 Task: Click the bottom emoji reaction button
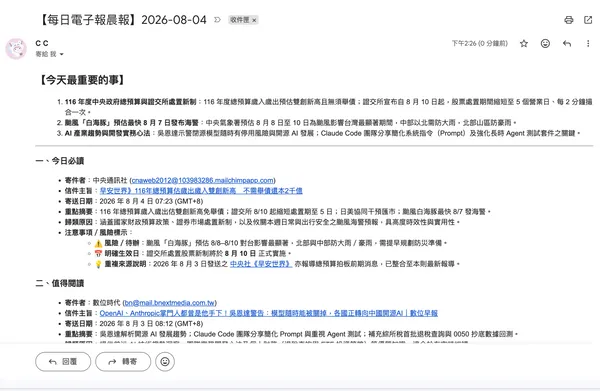click(x=165, y=362)
